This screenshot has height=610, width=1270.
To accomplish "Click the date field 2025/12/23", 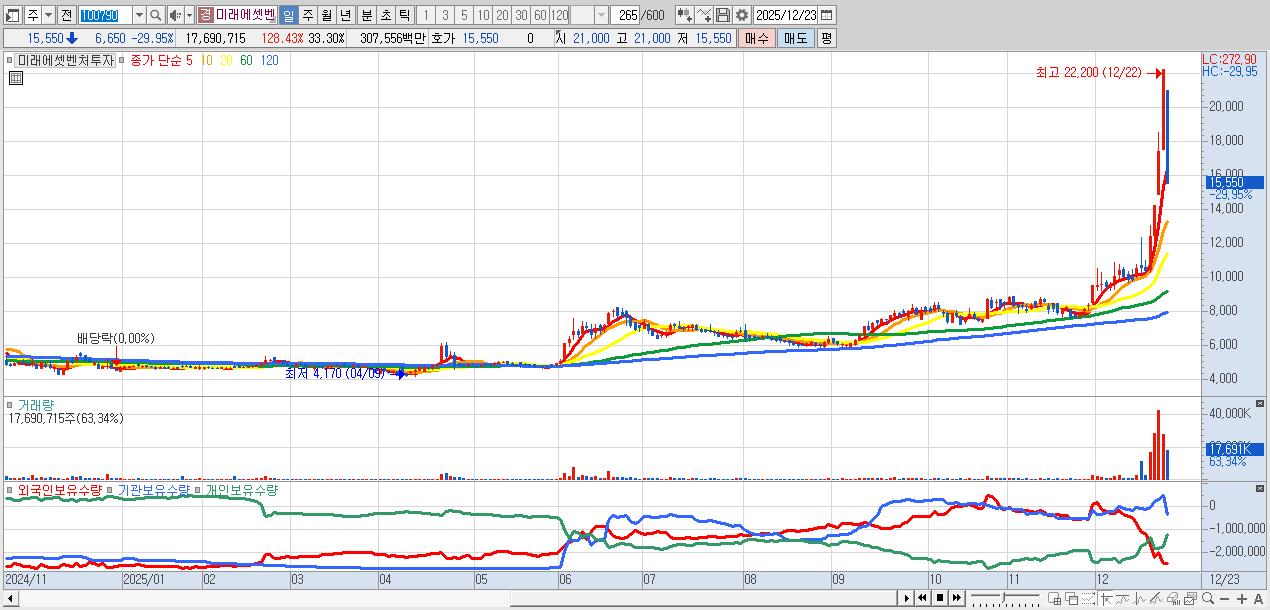I will (787, 15).
